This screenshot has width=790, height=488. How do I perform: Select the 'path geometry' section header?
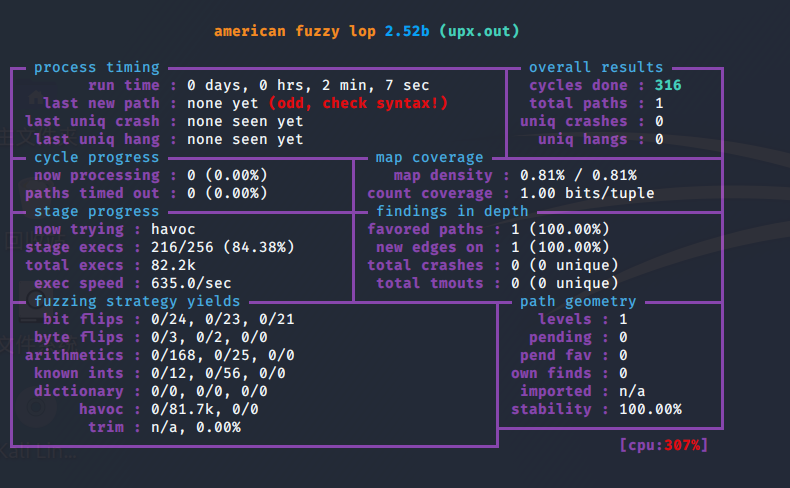coord(578,302)
